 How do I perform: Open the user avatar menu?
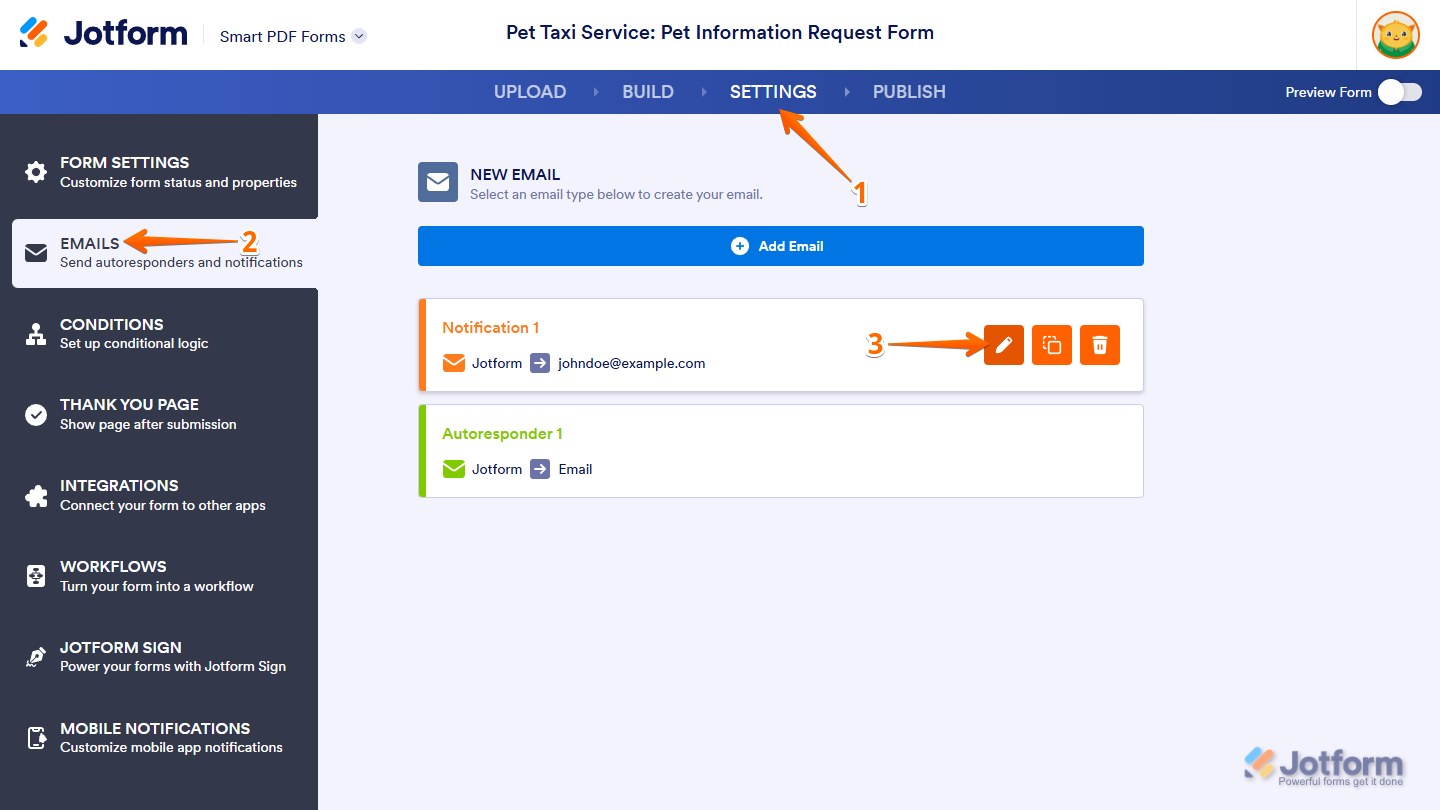1396,35
